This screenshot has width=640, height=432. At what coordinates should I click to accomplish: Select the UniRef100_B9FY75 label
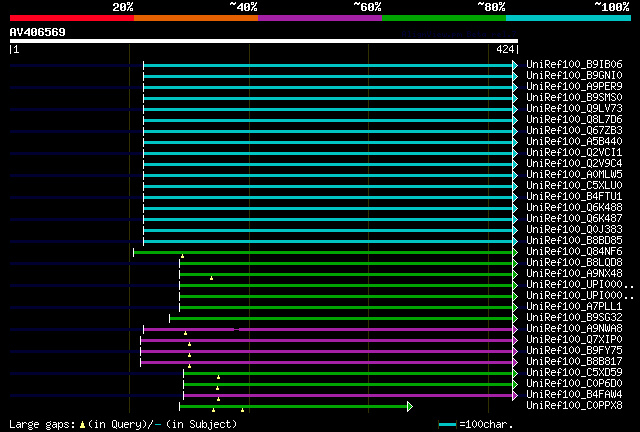tap(574, 351)
